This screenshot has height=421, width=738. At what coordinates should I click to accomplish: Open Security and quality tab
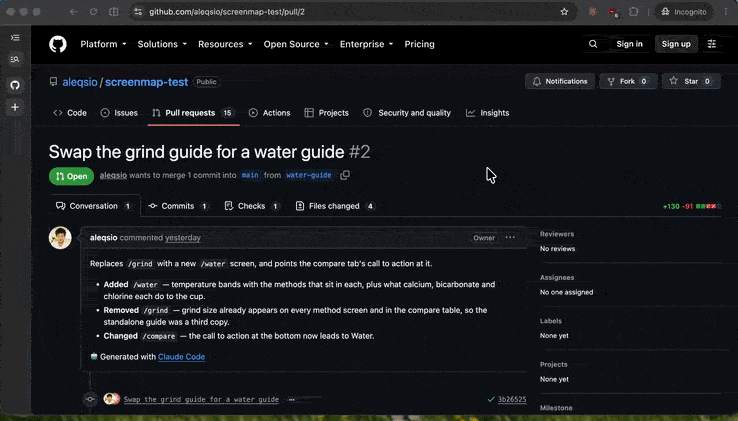407,113
